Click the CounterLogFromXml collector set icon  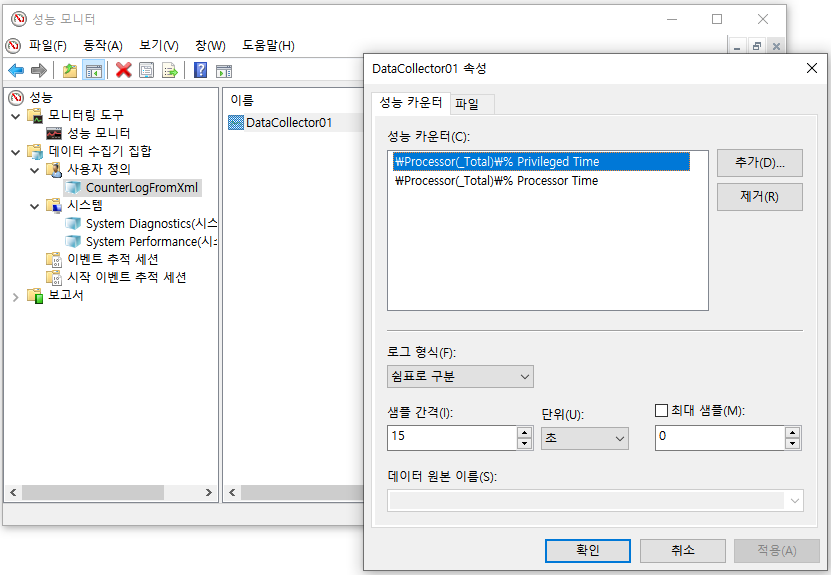73,187
